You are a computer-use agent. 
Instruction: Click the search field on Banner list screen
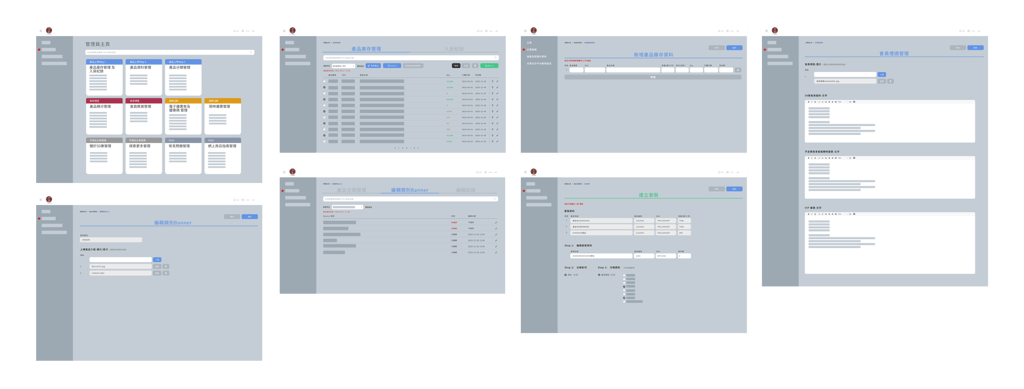(411, 198)
